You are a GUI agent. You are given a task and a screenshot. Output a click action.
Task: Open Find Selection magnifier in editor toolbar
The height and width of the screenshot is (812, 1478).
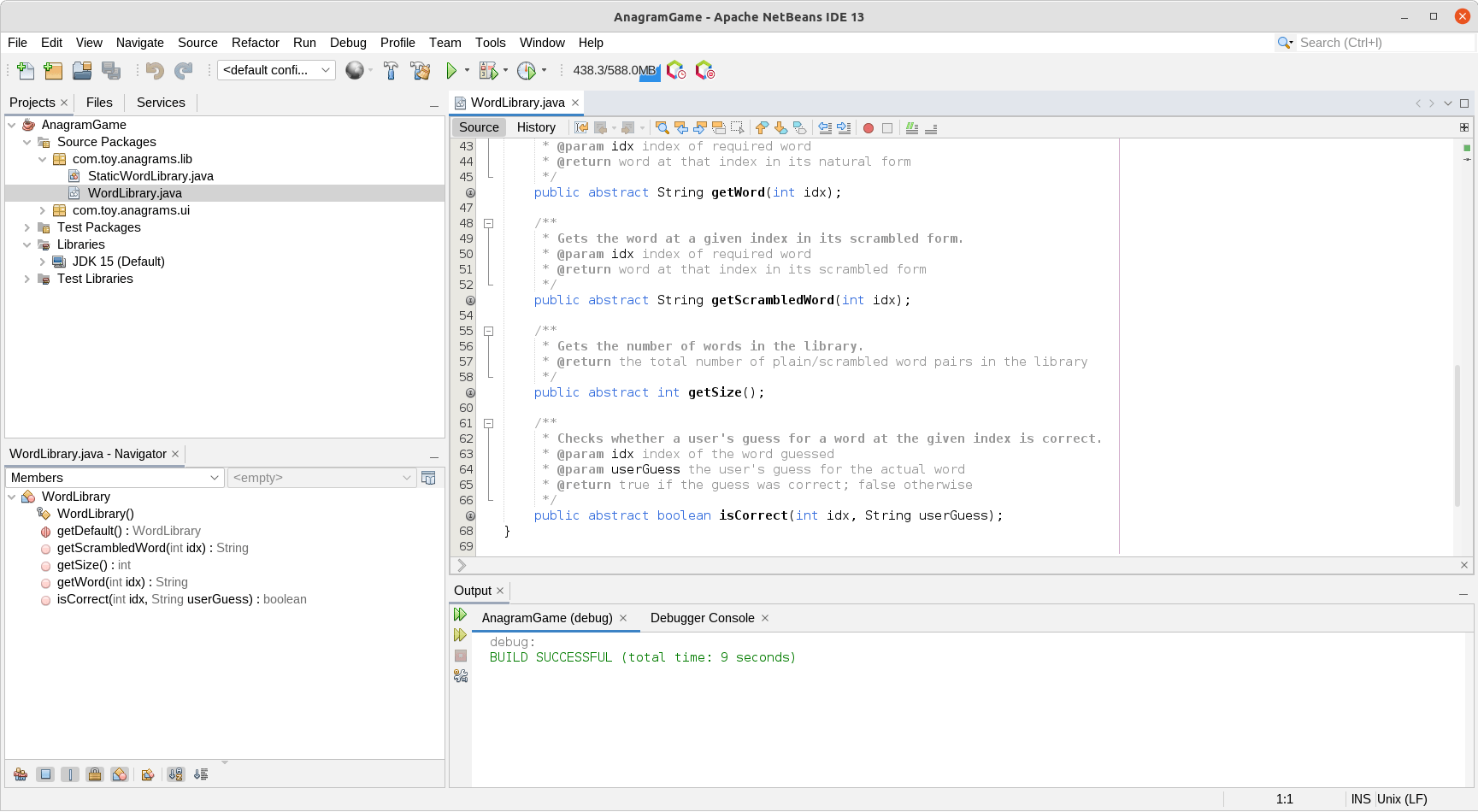661,127
